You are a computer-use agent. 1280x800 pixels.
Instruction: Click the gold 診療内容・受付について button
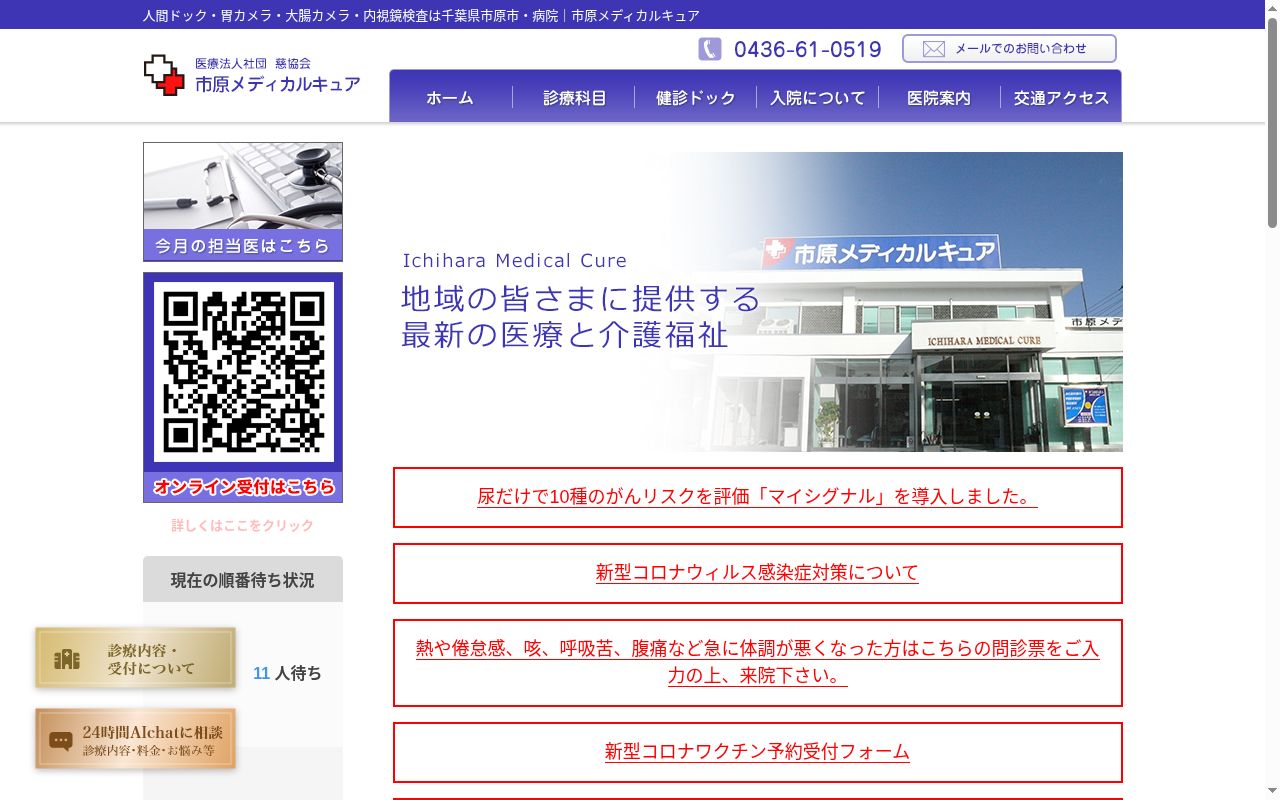tap(136, 658)
